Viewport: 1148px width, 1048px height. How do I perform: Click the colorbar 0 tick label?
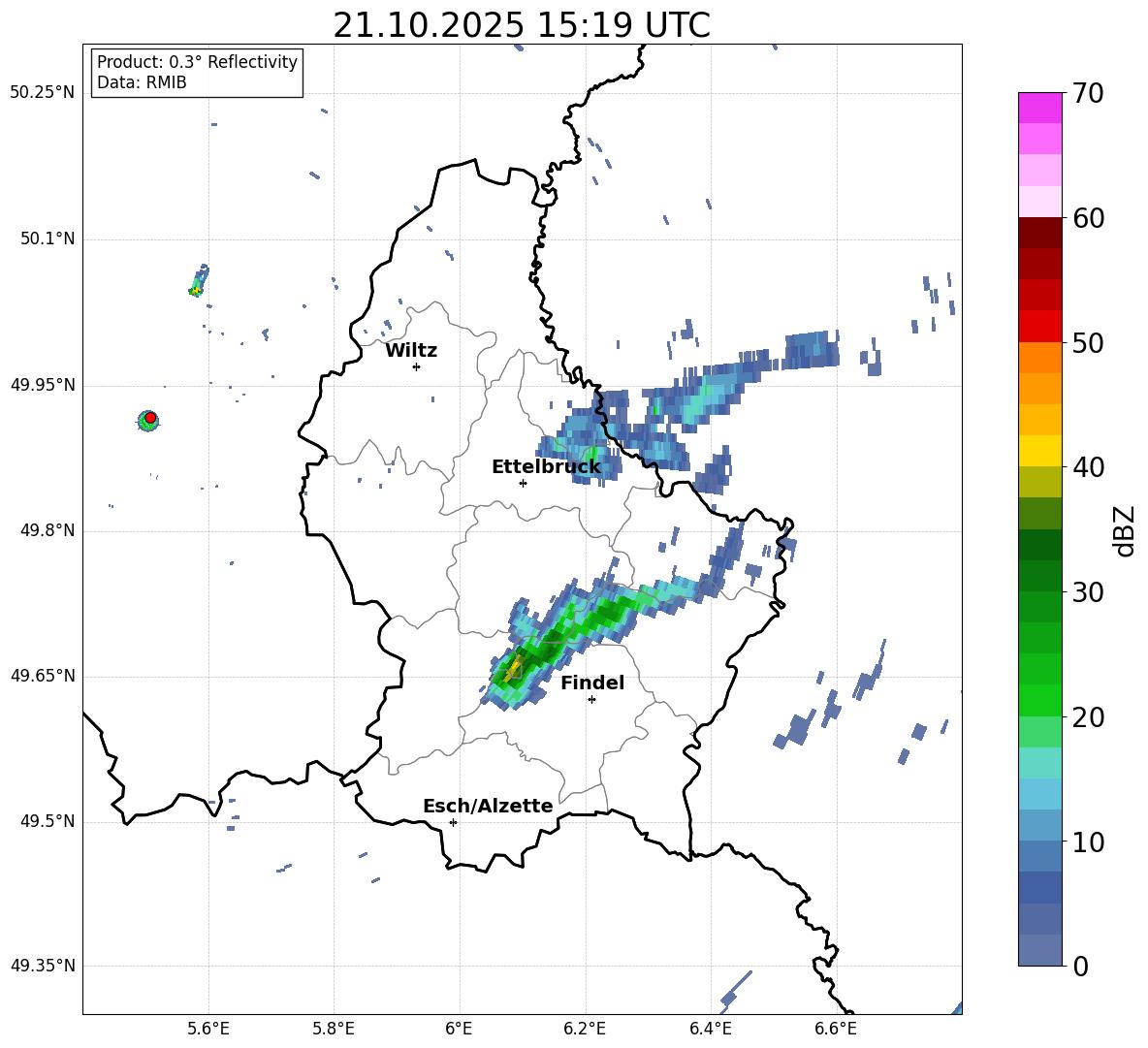point(1080,966)
